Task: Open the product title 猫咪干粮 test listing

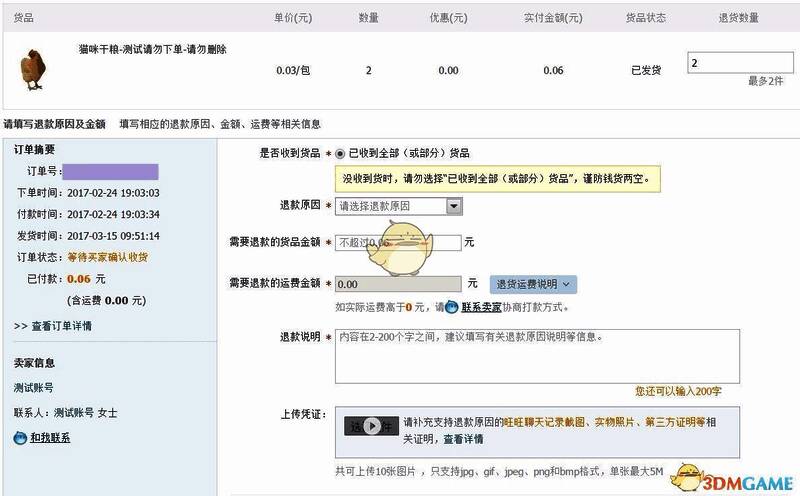Action: (153, 49)
